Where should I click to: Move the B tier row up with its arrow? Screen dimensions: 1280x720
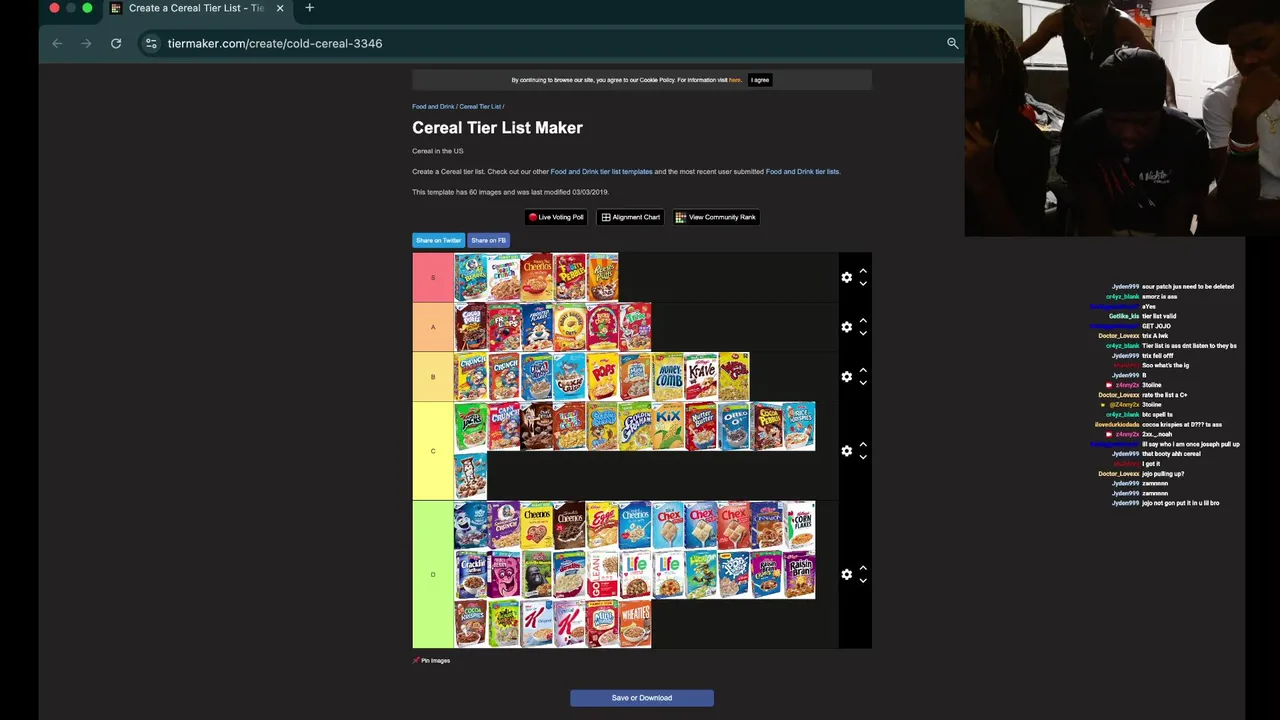pyautogui.click(x=863, y=371)
